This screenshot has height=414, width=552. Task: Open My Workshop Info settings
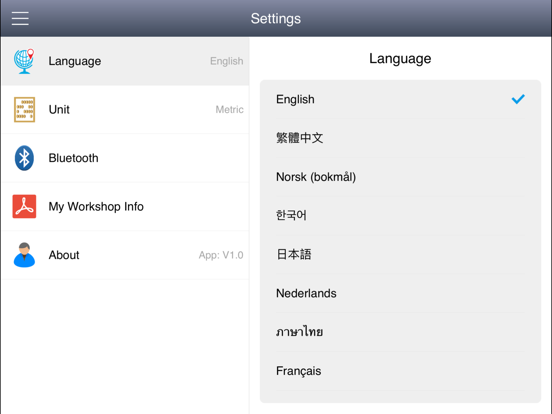click(125, 207)
